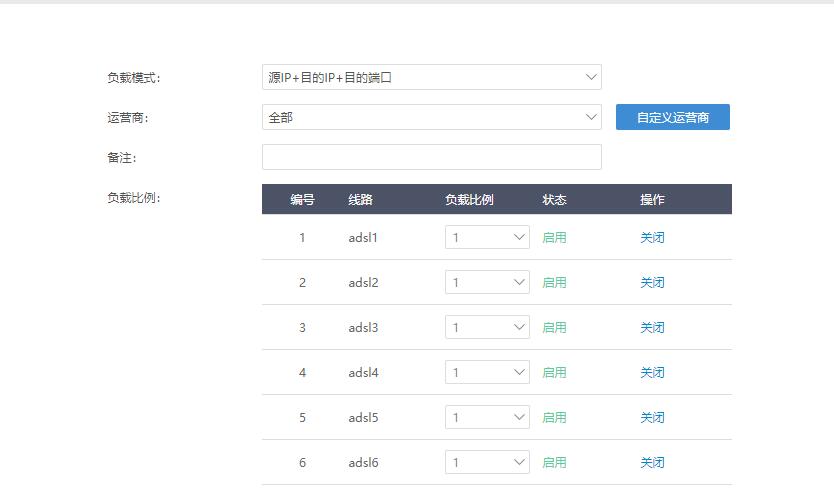Click the 线路 column header
This screenshot has height=488, width=834.
coord(360,200)
